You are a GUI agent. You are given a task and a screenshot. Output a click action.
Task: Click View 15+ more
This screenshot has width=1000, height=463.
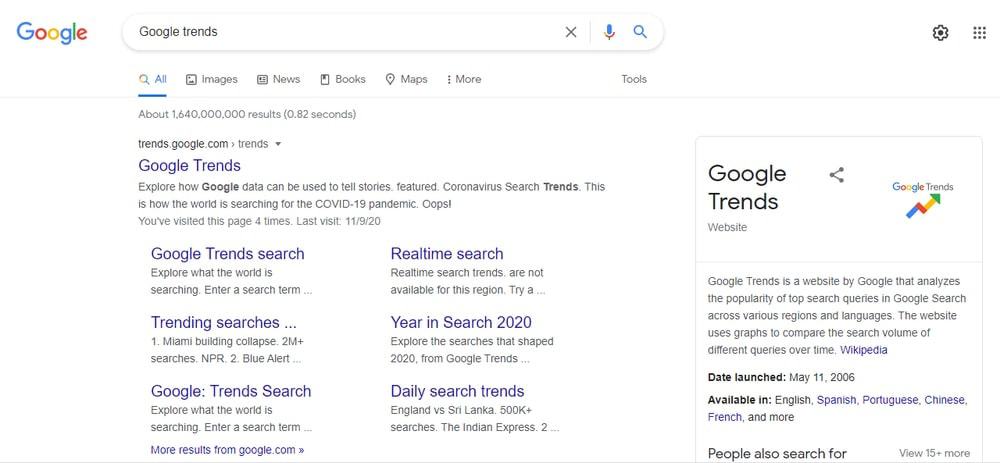click(934, 453)
